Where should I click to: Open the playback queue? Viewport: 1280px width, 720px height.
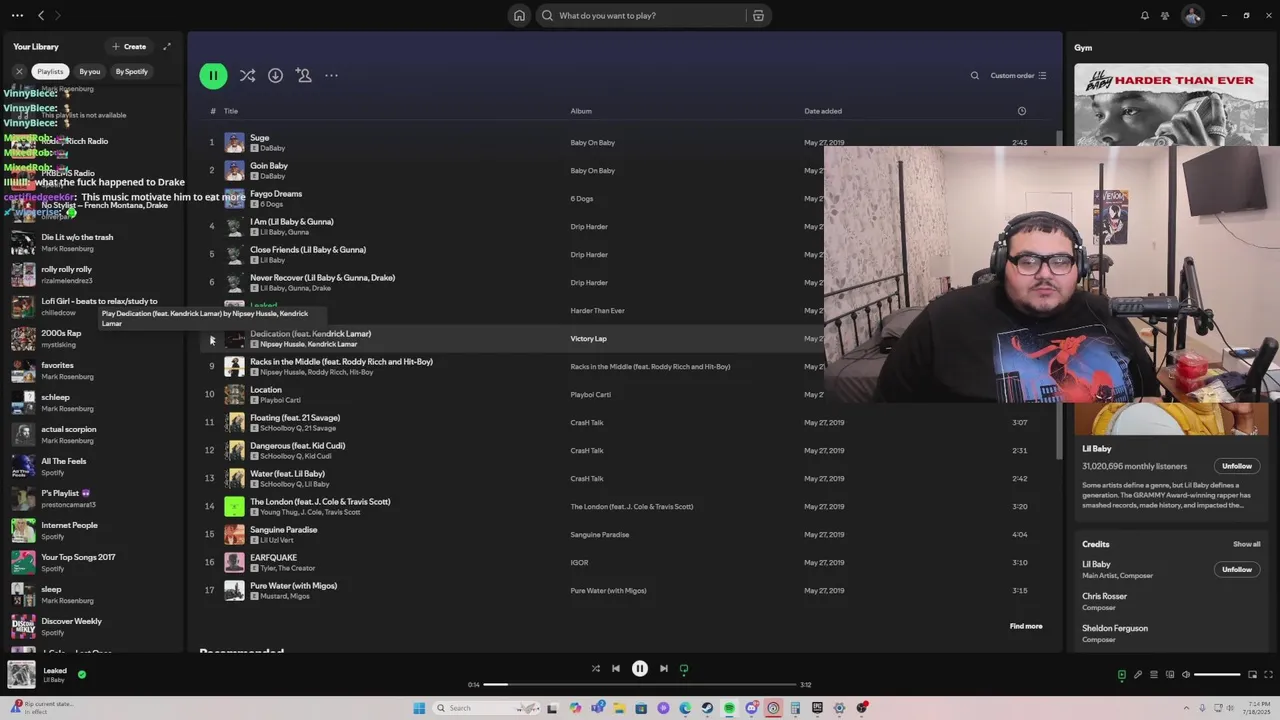click(x=1153, y=675)
